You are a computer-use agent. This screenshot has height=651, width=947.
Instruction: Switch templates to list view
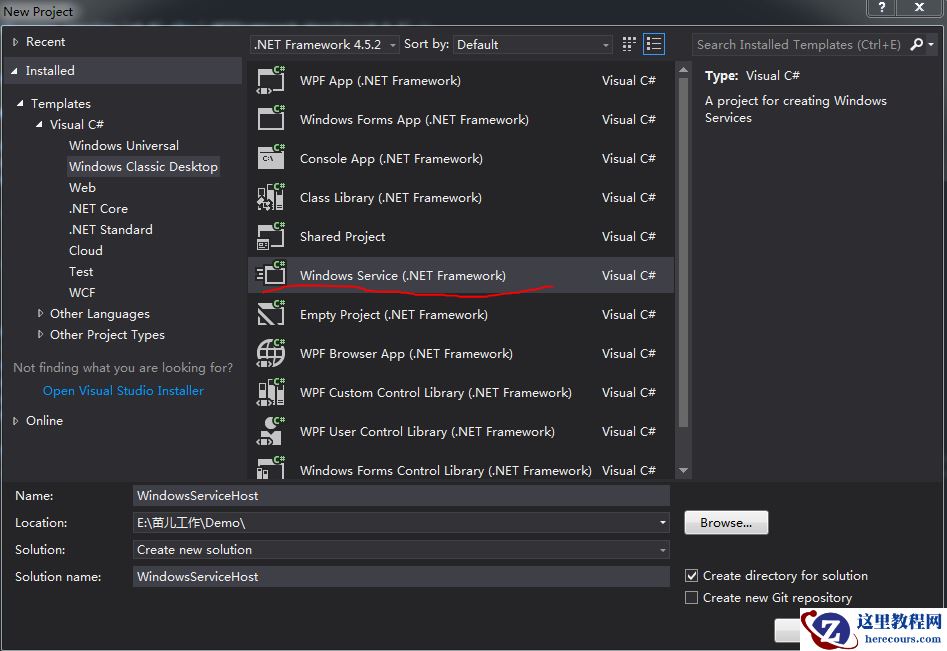coord(654,44)
